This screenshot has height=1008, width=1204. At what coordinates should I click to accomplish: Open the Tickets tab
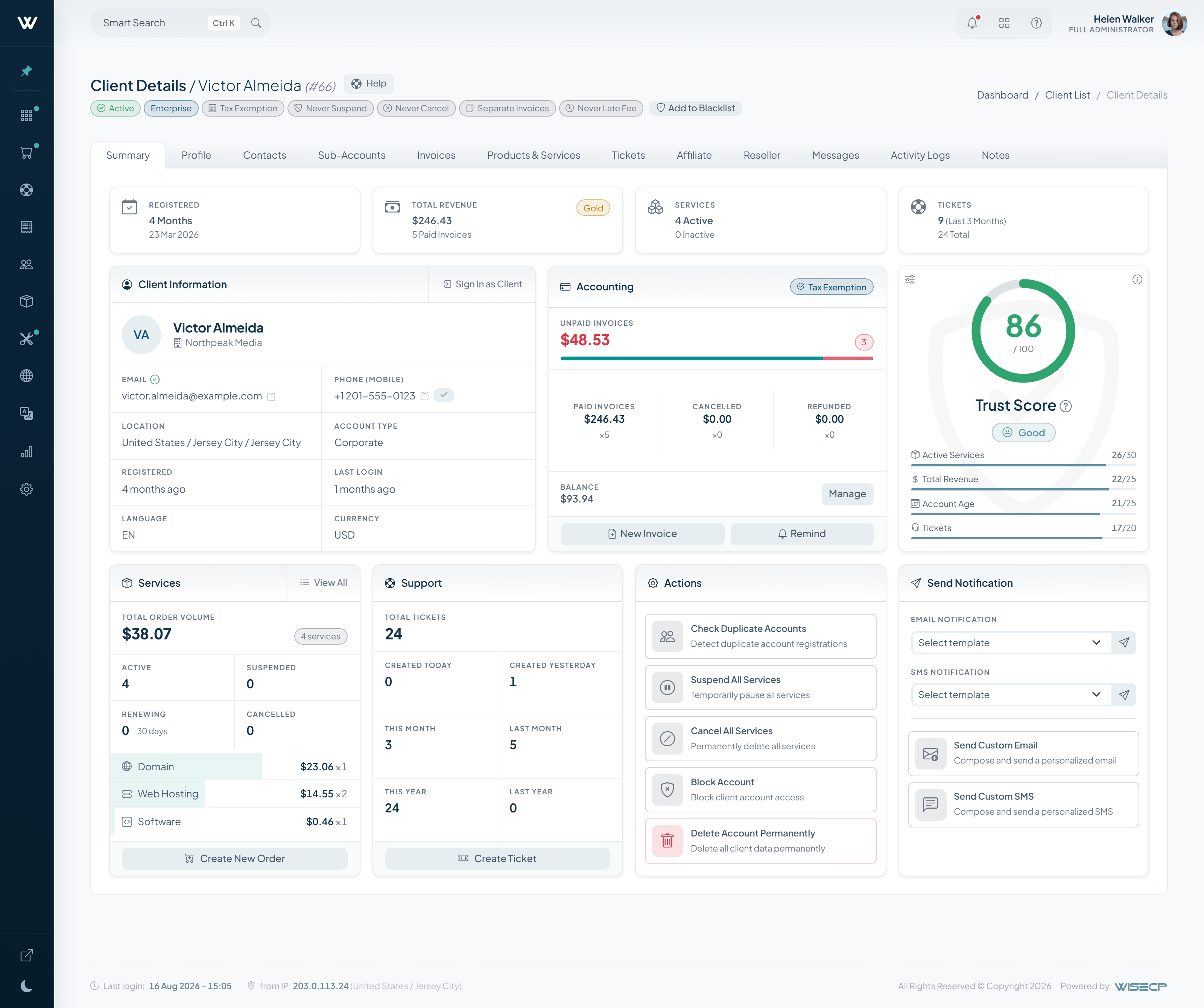pyautogui.click(x=628, y=155)
